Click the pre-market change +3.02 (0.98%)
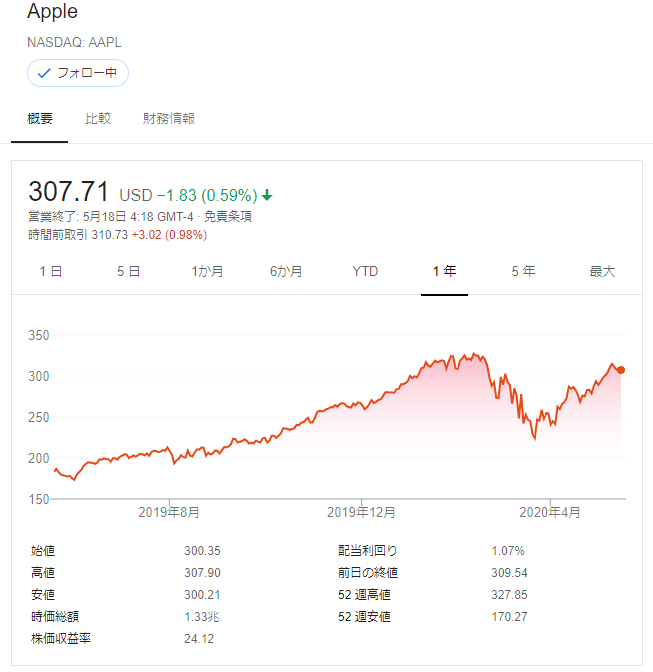653x672 pixels. pos(169,235)
